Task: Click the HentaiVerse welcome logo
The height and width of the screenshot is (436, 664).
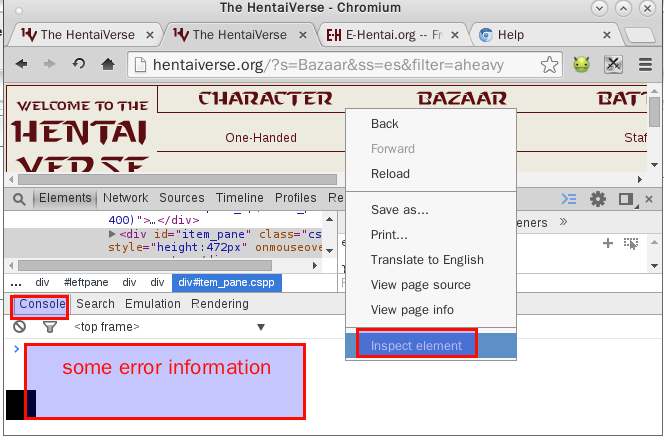Action: pyautogui.click(x=82, y=133)
